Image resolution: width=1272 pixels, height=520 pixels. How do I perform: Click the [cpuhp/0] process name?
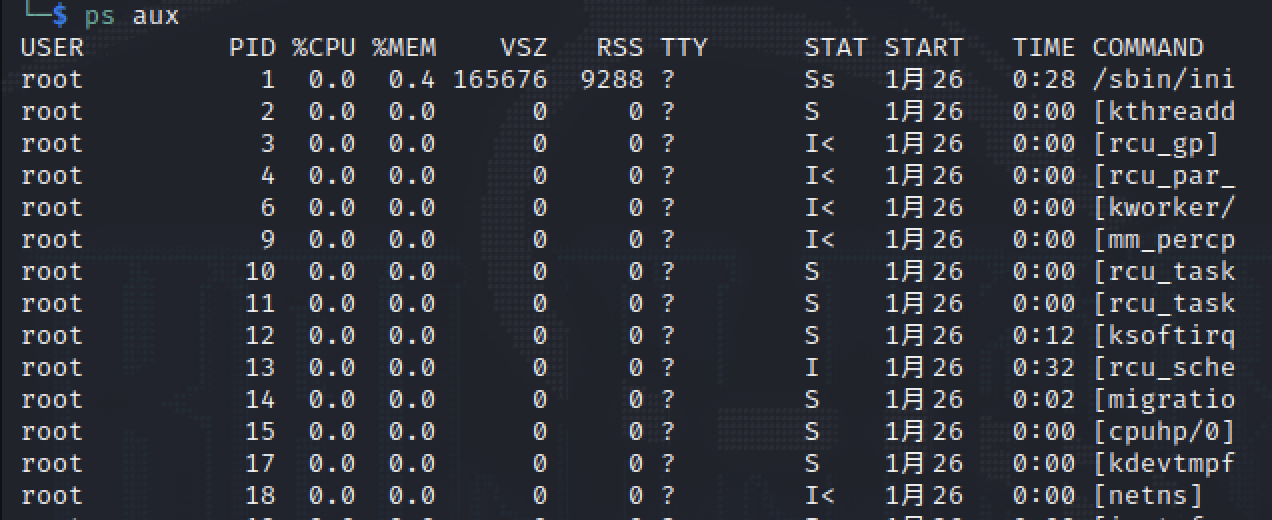[1164, 432]
